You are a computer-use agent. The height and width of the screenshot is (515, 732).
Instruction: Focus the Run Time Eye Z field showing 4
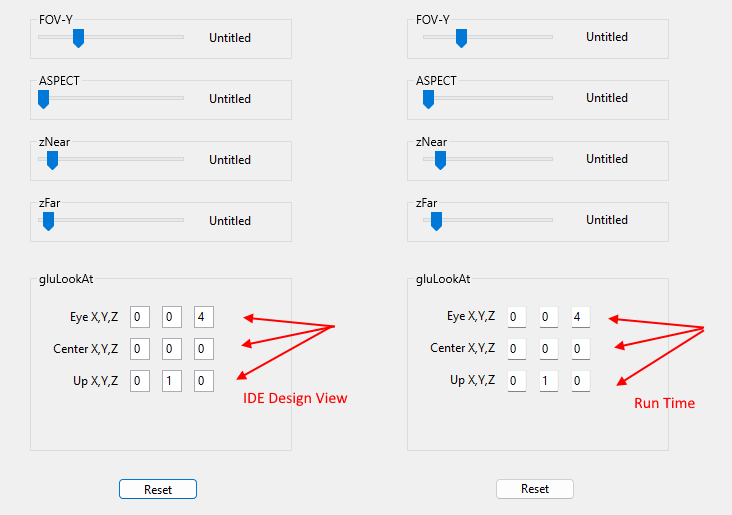click(x=581, y=317)
